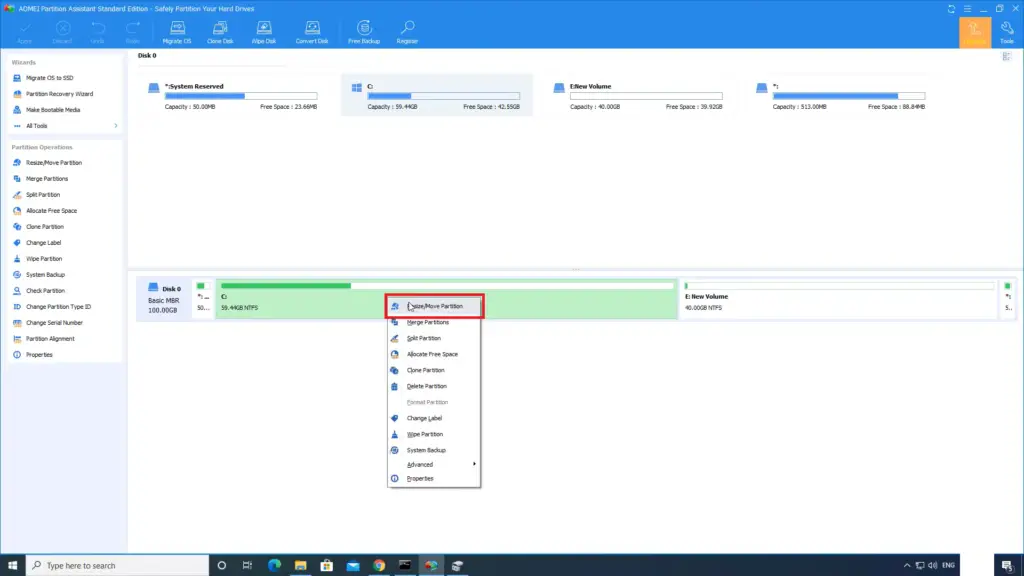The width and height of the screenshot is (1024, 576).
Task: Select the System Reserved partition card
Action: pyautogui.click(x=232, y=95)
